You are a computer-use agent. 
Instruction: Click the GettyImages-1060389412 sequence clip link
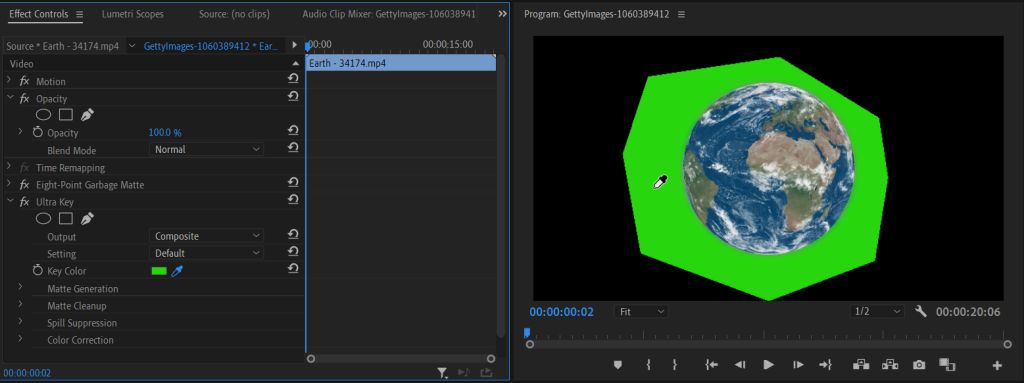coord(212,46)
